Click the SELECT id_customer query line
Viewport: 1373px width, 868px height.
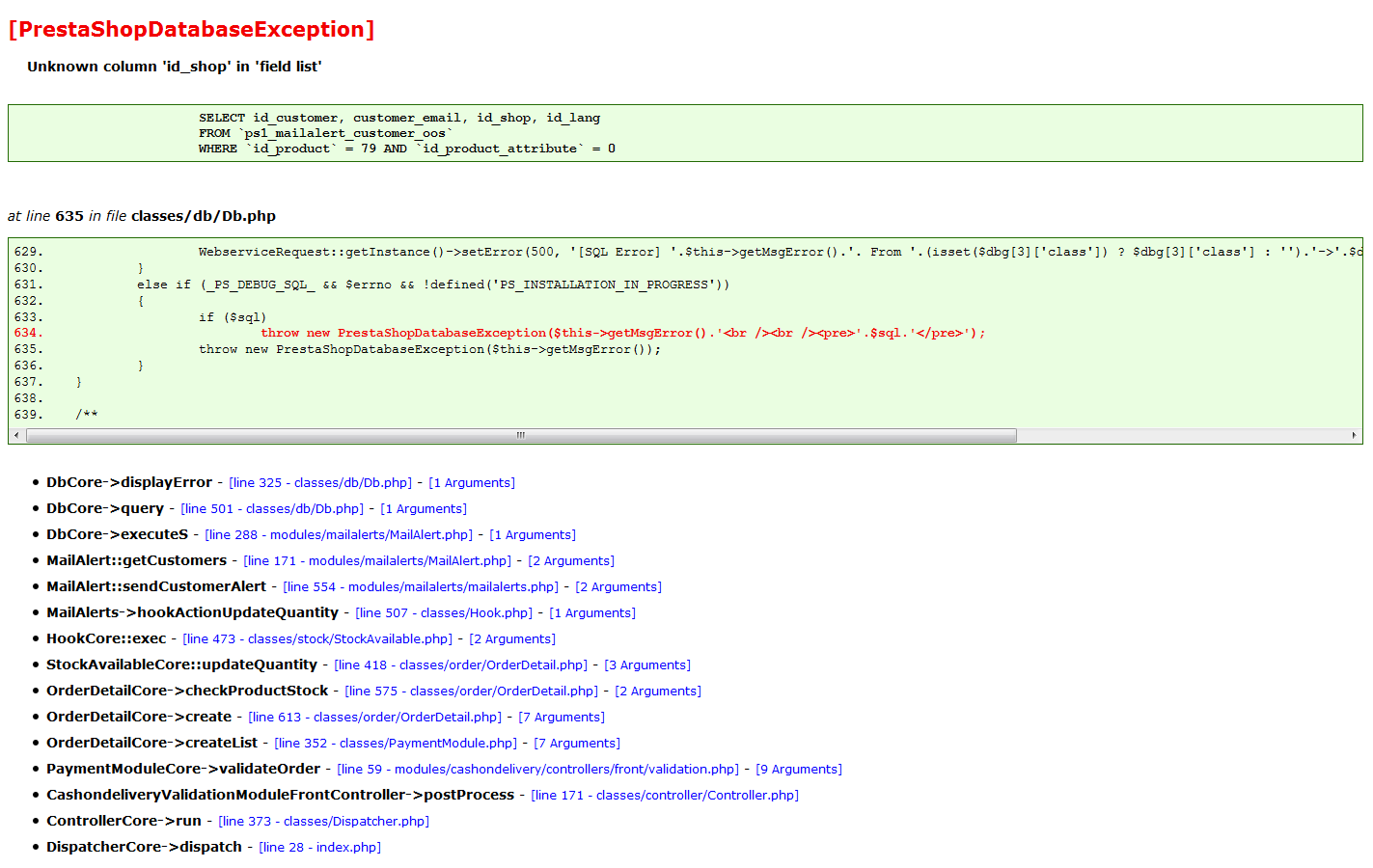tap(399, 118)
